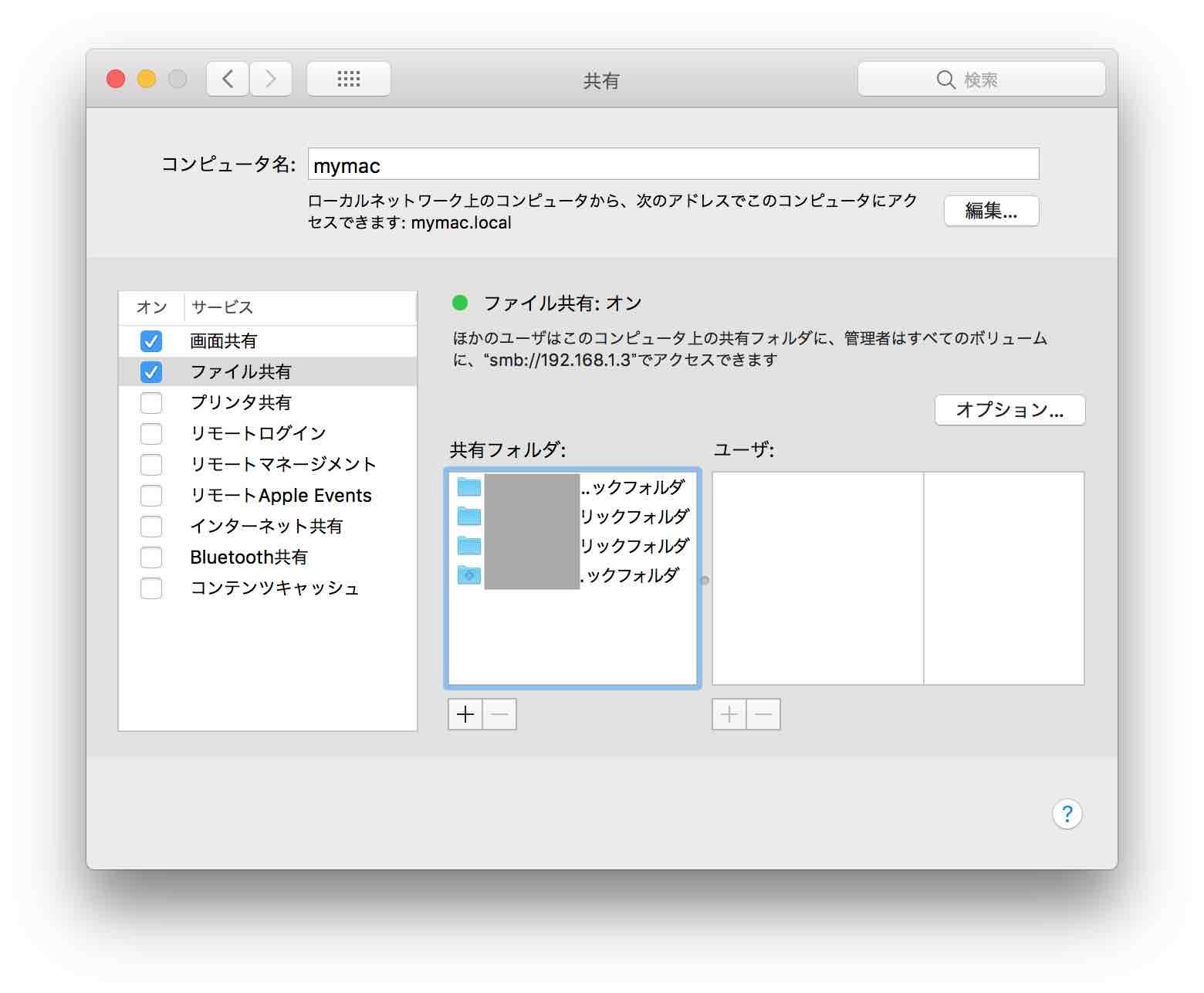Viewport: 1204px width, 993px height.
Task: Click the splitter handle between folder and user lists
Action: pyautogui.click(x=705, y=580)
